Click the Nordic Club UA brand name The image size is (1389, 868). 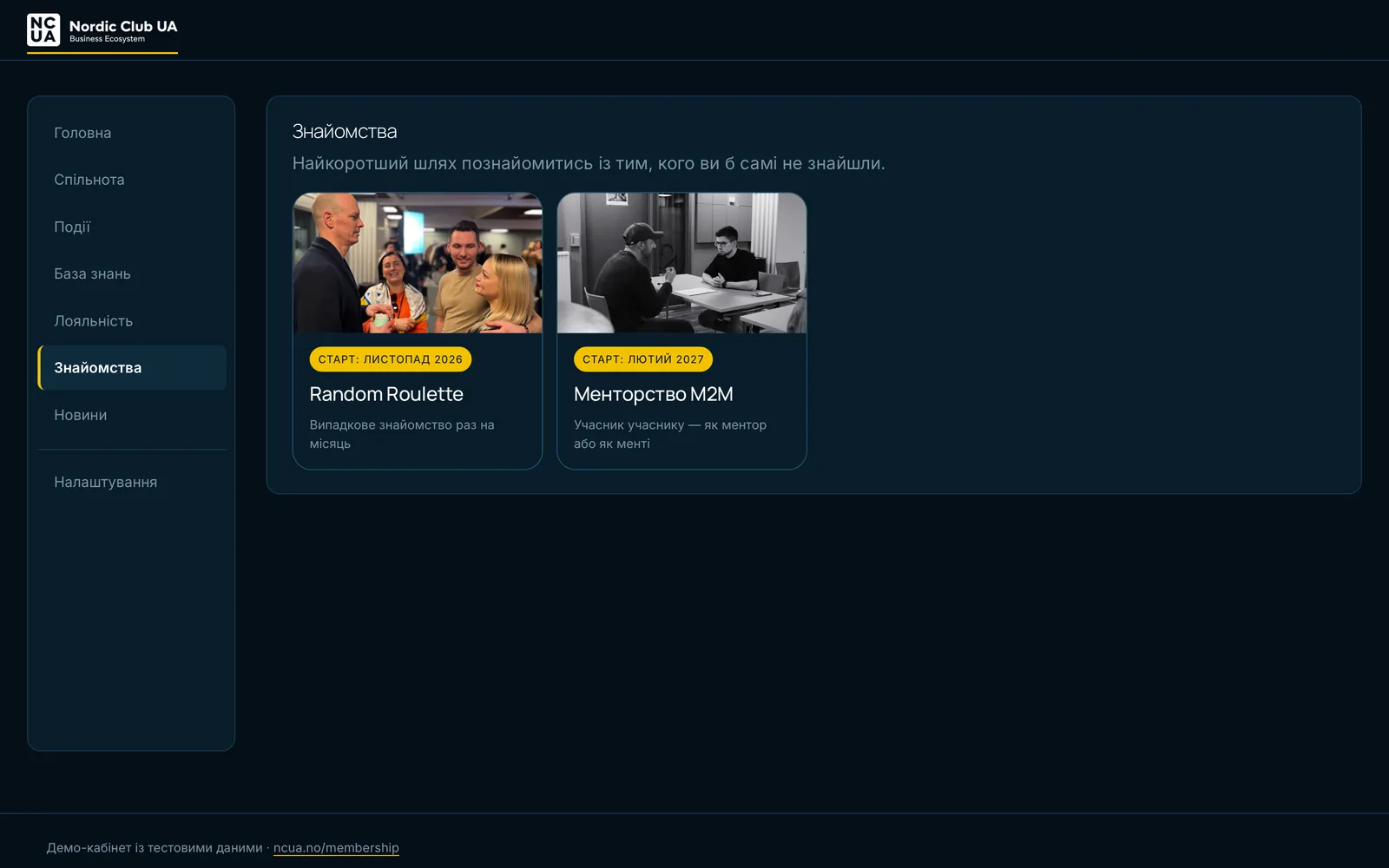(x=123, y=26)
